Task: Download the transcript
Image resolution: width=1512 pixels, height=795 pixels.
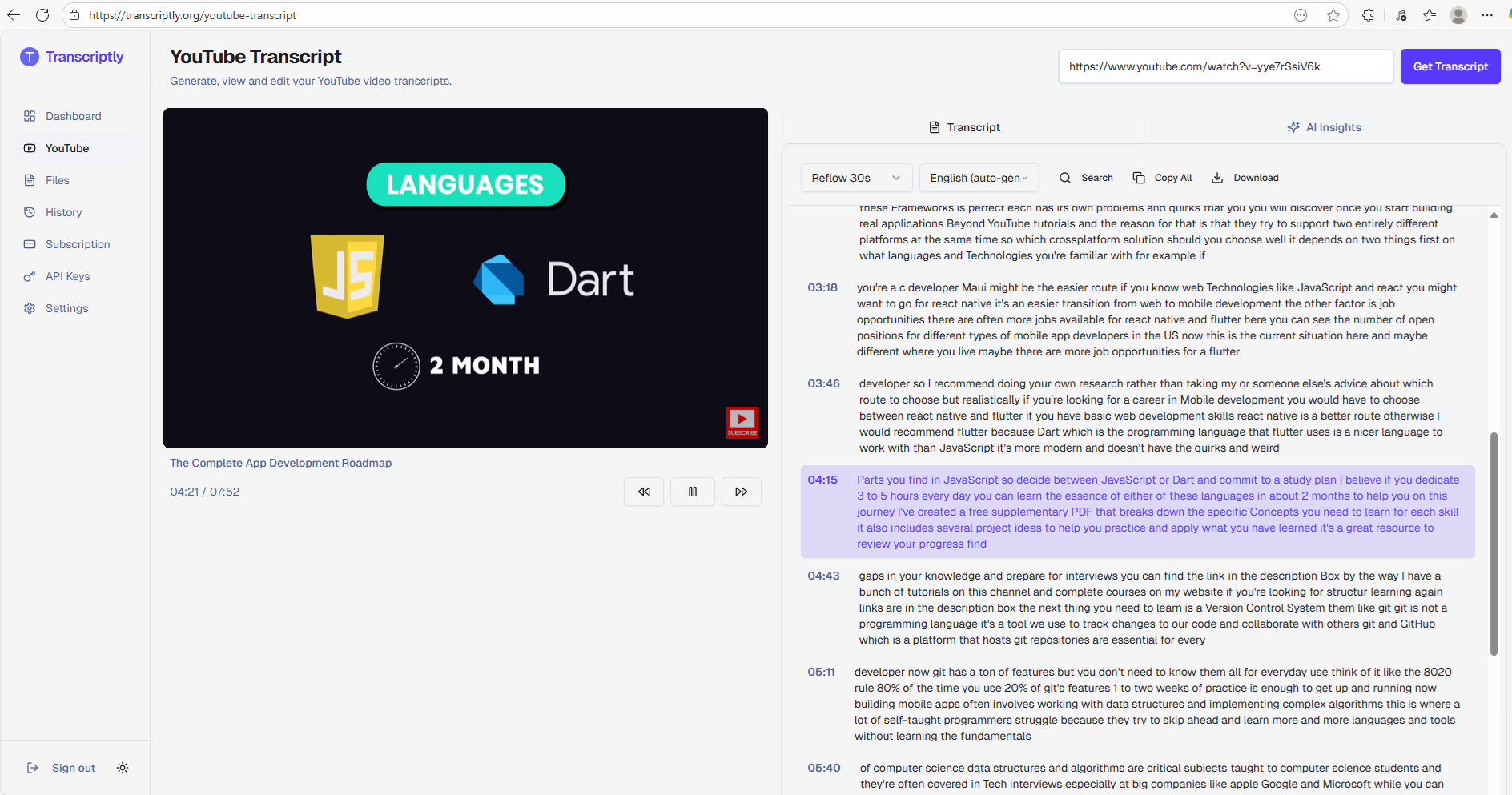Action: (1245, 178)
